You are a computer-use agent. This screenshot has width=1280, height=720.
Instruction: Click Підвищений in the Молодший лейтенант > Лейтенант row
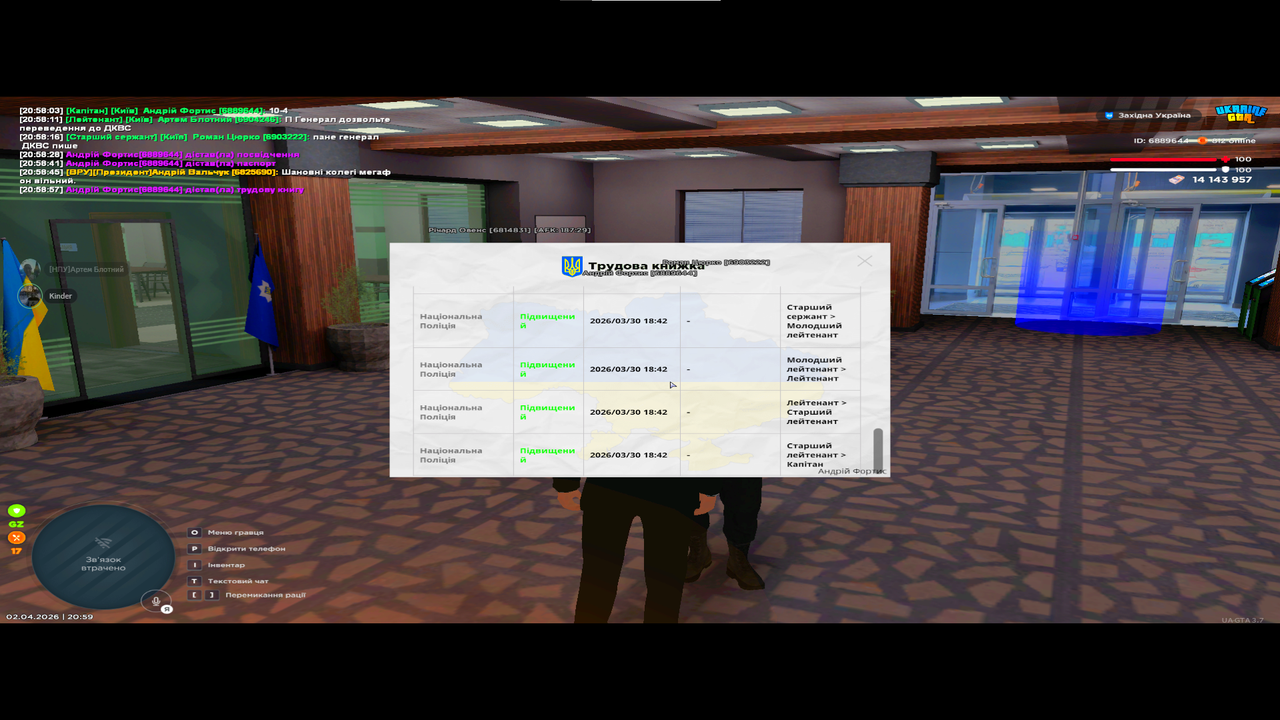tap(547, 369)
